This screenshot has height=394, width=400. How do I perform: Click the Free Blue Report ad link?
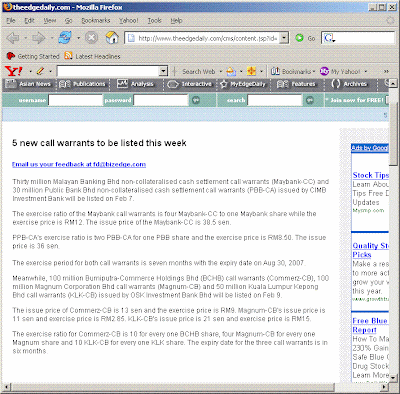tap(370, 325)
